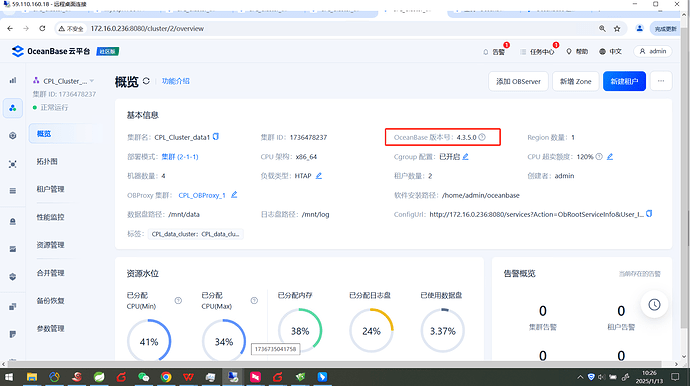Open deployment mode 集群 (2-1-1) link

[180, 157]
